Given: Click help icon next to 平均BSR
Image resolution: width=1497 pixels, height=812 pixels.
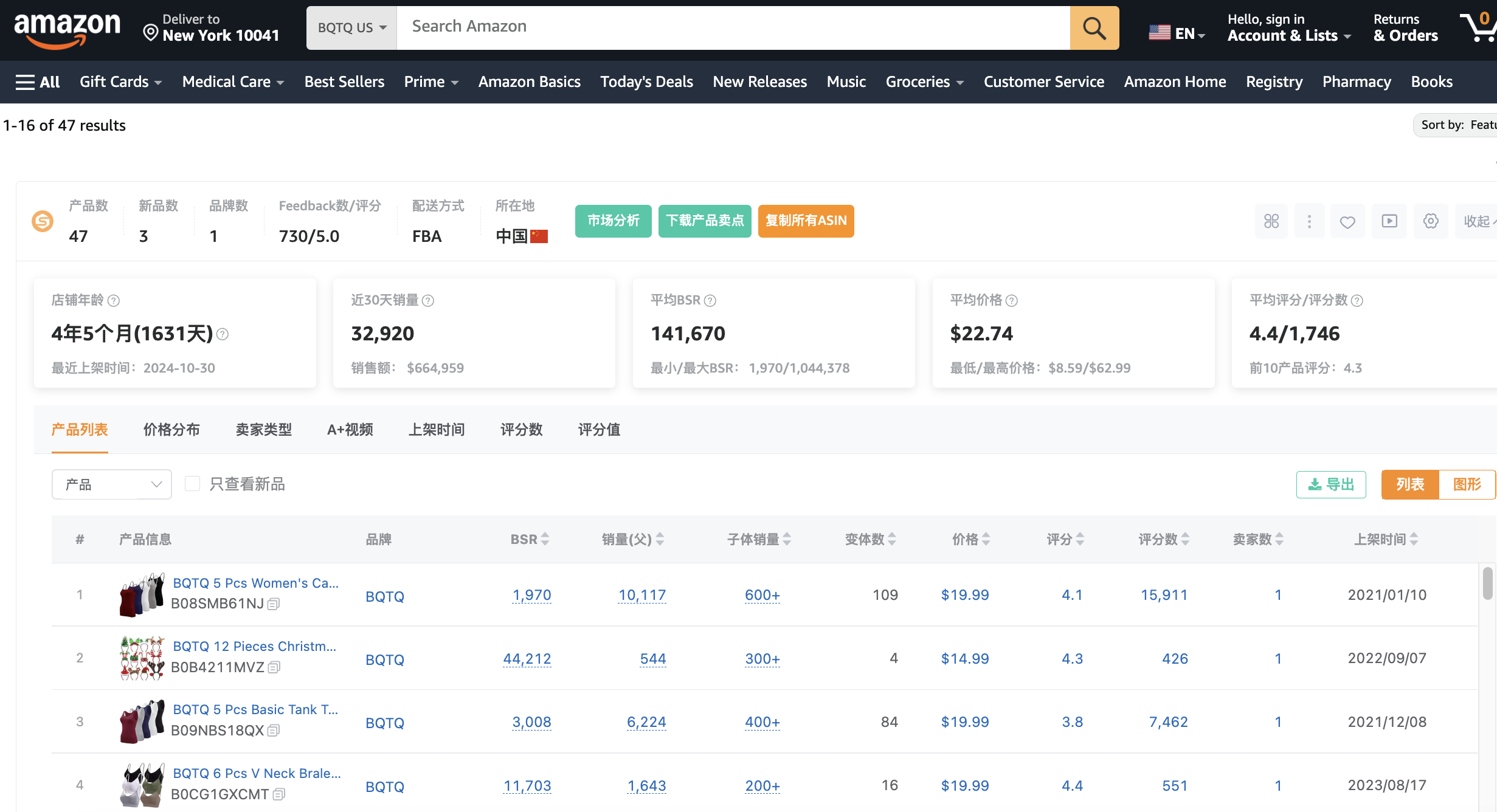Looking at the screenshot, I should pos(710,301).
